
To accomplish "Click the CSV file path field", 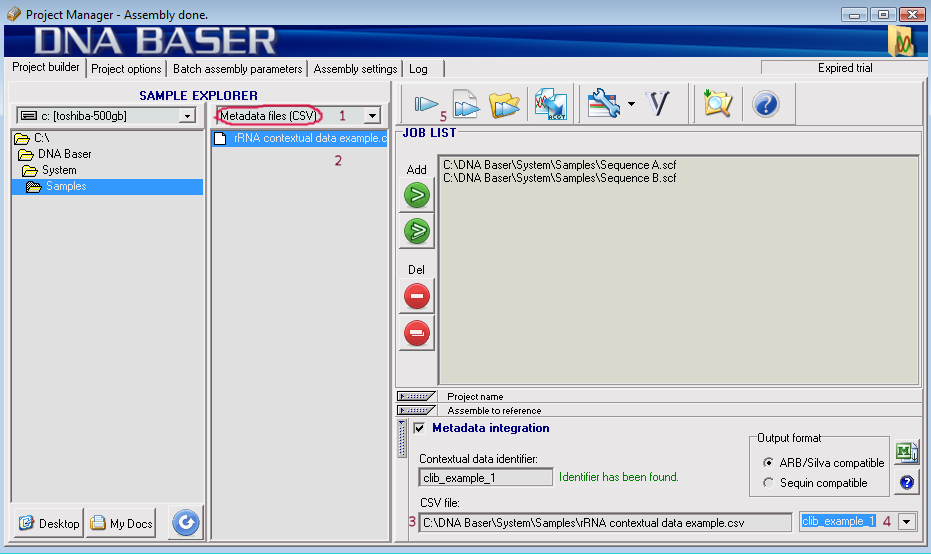I will click(x=605, y=523).
